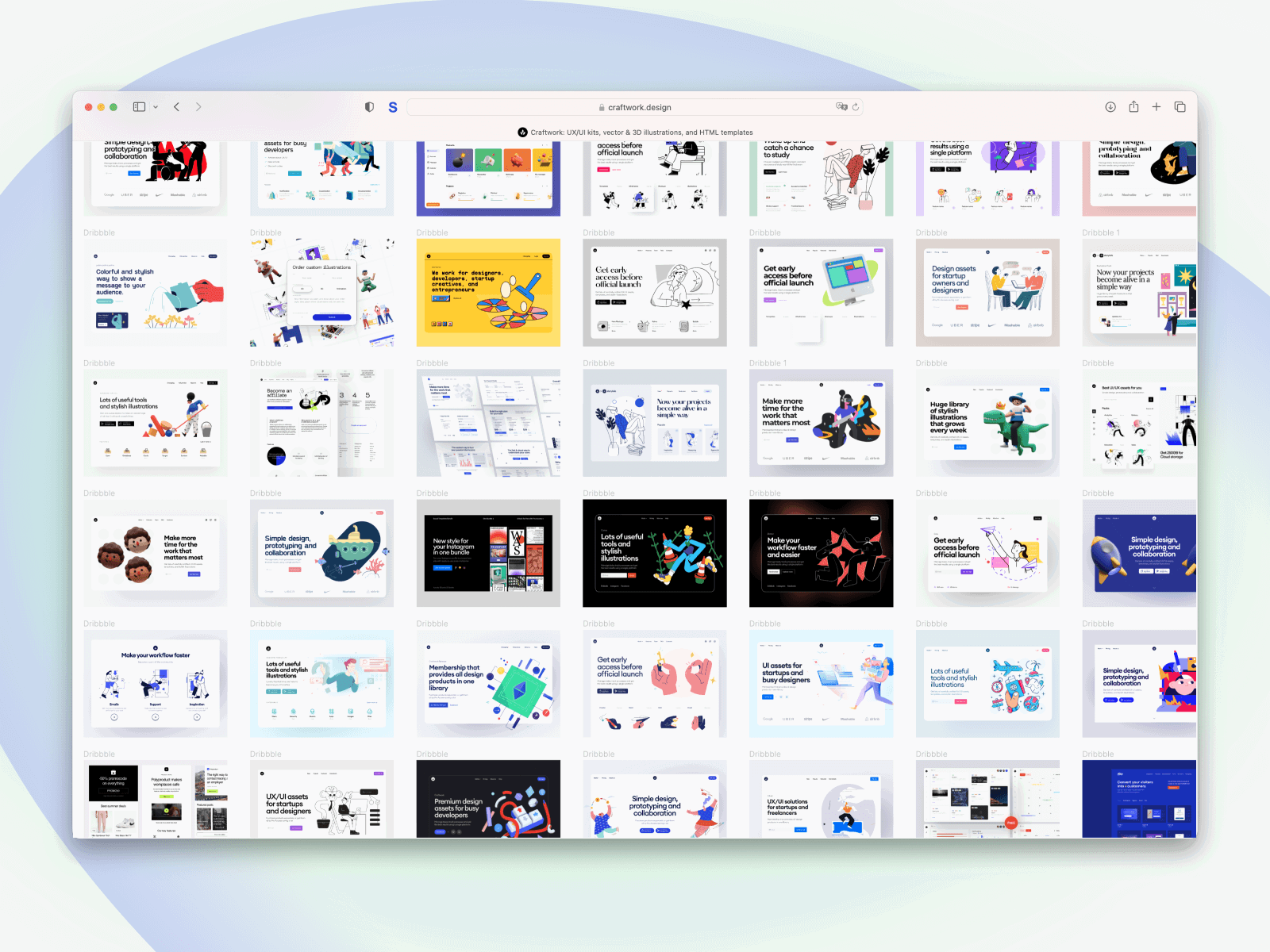Viewport: 1270px width, 952px height.
Task: Open 'Make more time' thumbnail with three heads
Action: point(156,553)
